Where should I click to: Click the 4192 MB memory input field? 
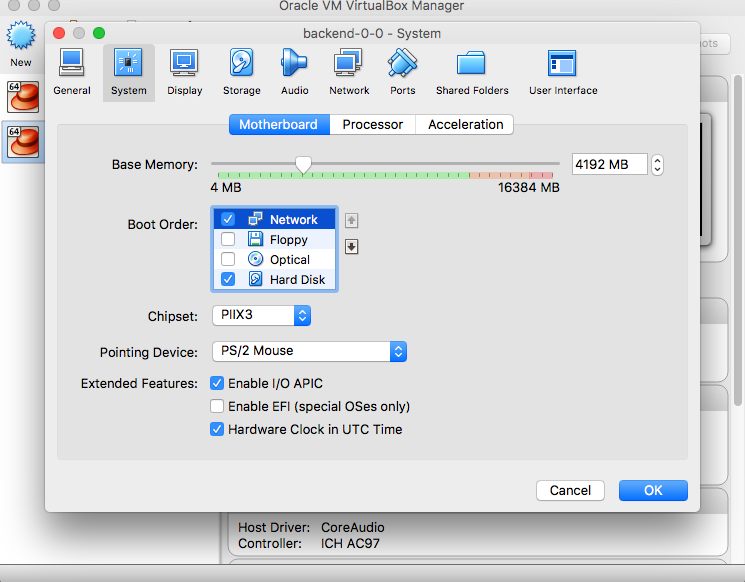point(609,164)
